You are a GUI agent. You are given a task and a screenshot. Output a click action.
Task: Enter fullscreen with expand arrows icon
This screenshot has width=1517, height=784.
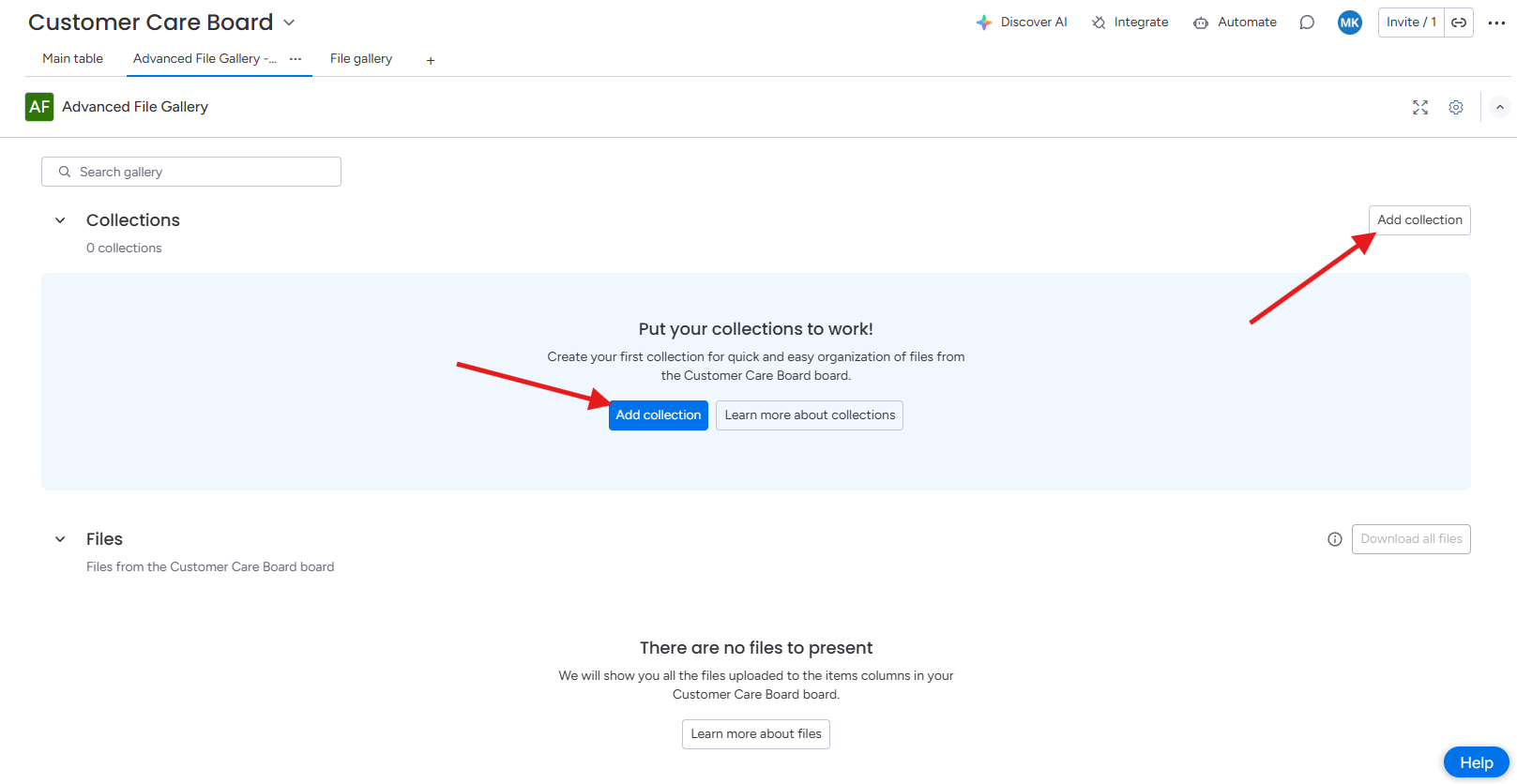1420,108
